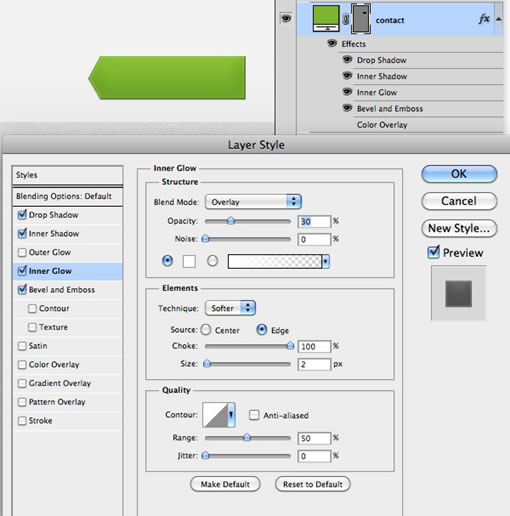510x516 pixels.
Task: Toggle the Bevel and Emboss eye icon
Action: click(x=347, y=108)
